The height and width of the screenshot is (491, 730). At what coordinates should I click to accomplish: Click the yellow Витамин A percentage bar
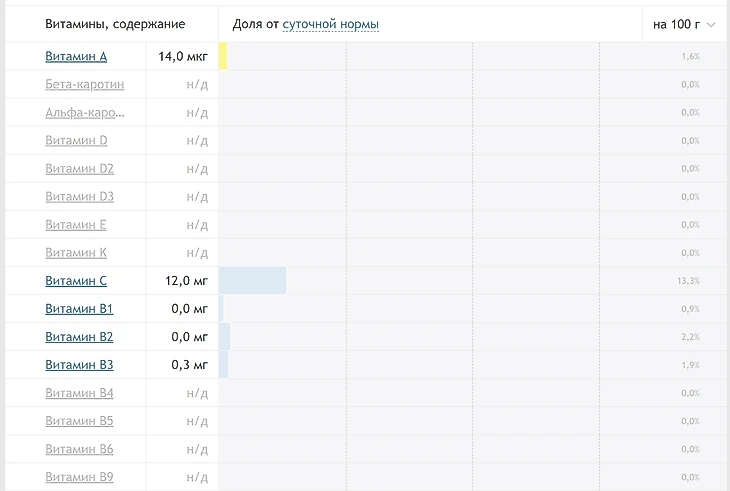pyautogui.click(x=223, y=57)
